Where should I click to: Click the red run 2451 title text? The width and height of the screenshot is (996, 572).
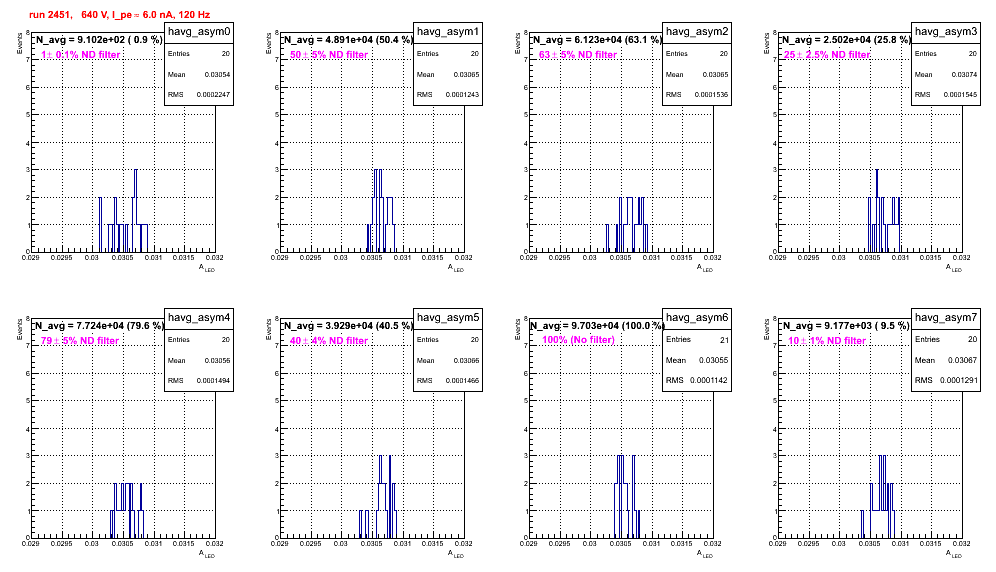coord(119,14)
